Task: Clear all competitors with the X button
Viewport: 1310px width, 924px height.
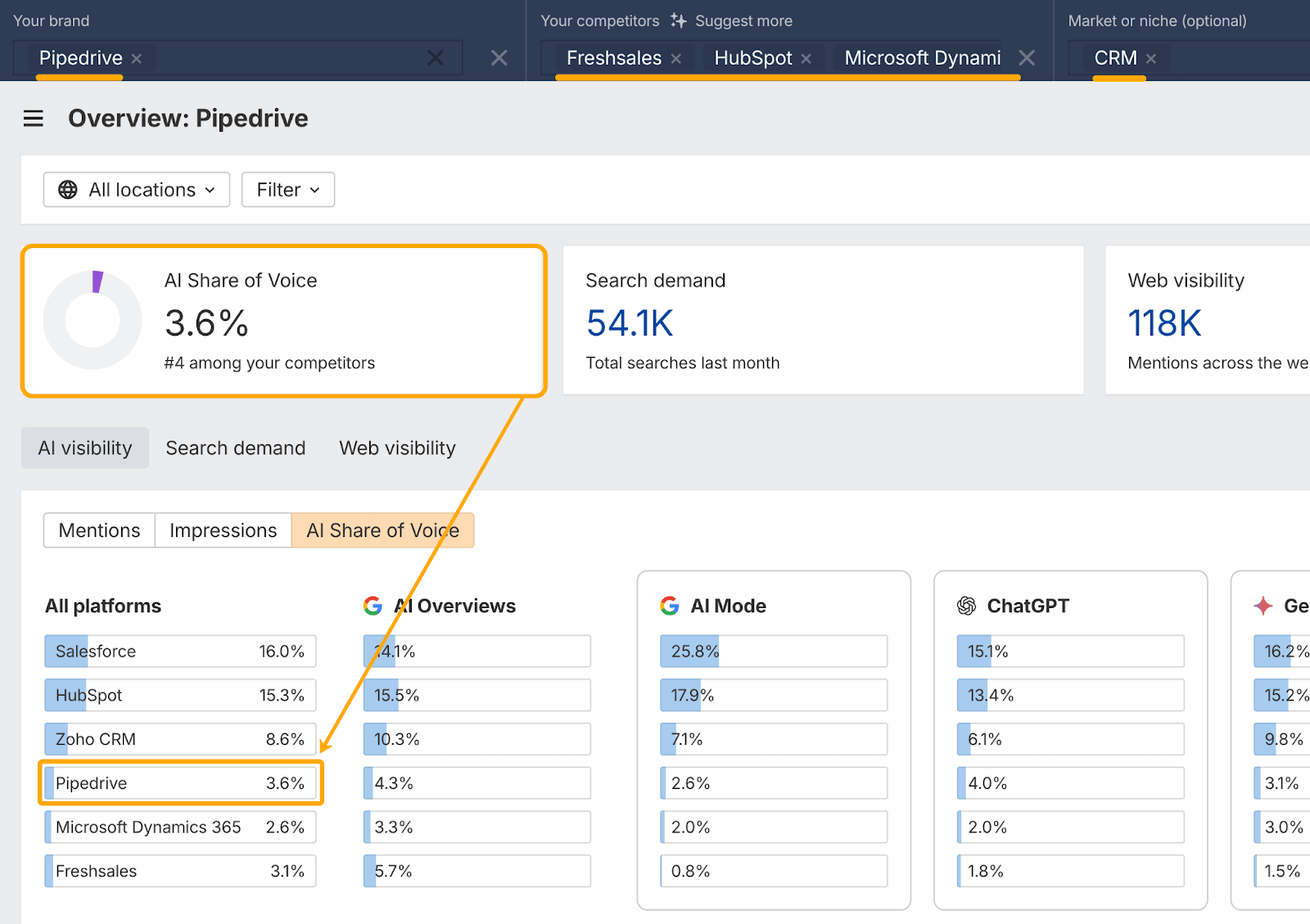Action: (1027, 57)
